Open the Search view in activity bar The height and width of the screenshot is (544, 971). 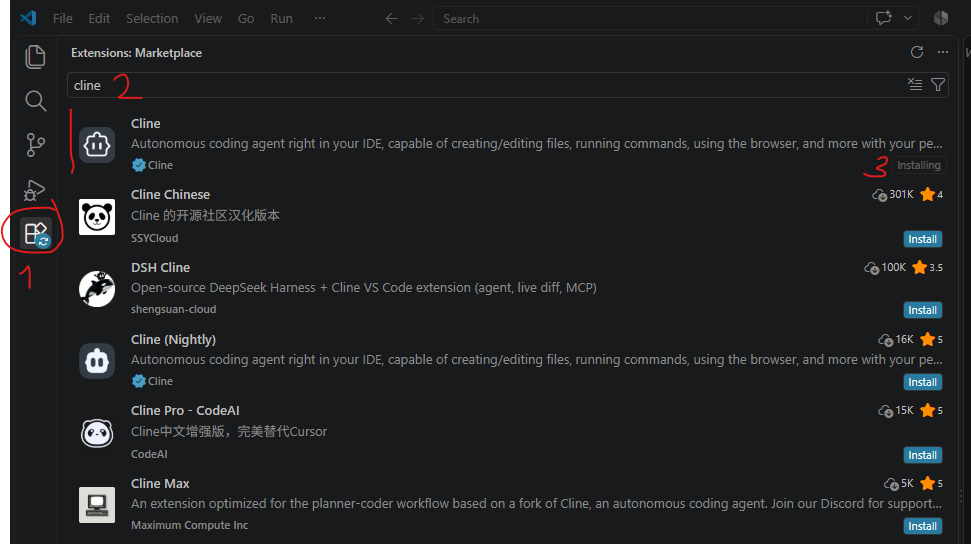point(35,101)
